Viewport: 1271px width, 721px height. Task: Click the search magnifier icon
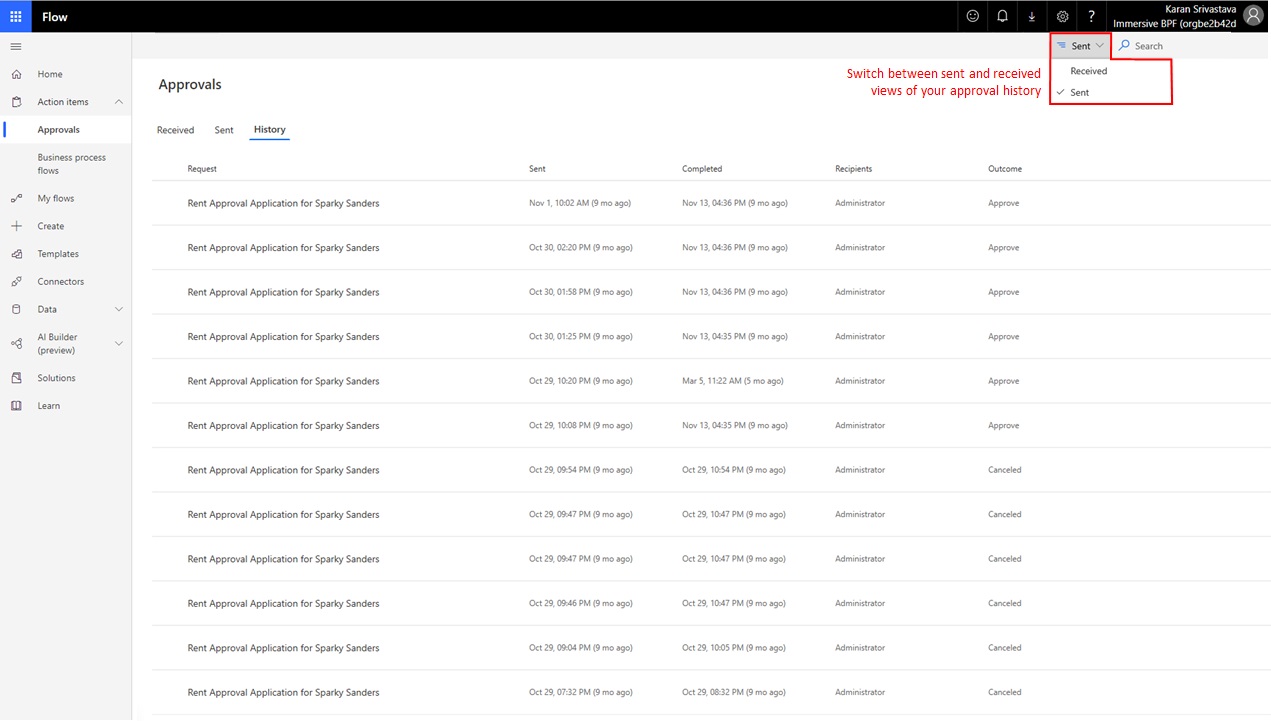[x=1124, y=45]
